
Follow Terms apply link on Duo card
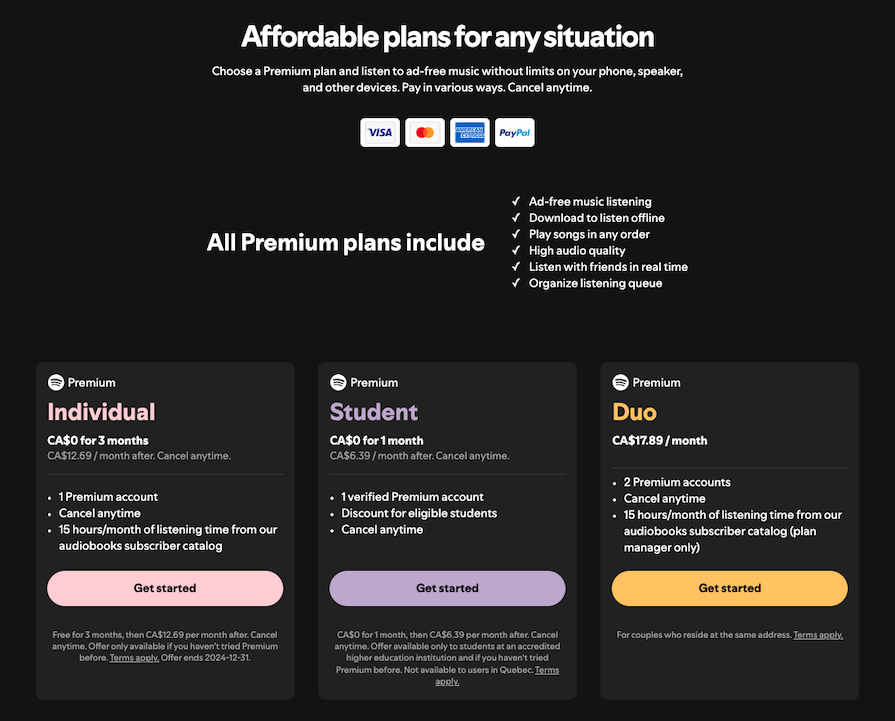[x=818, y=634]
